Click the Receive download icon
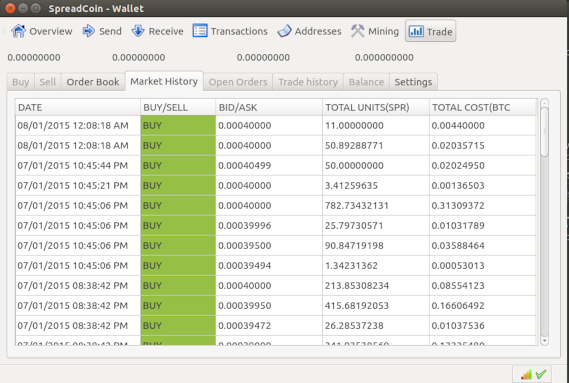The height and width of the screenshot is (383, 569). pos(138,31)
